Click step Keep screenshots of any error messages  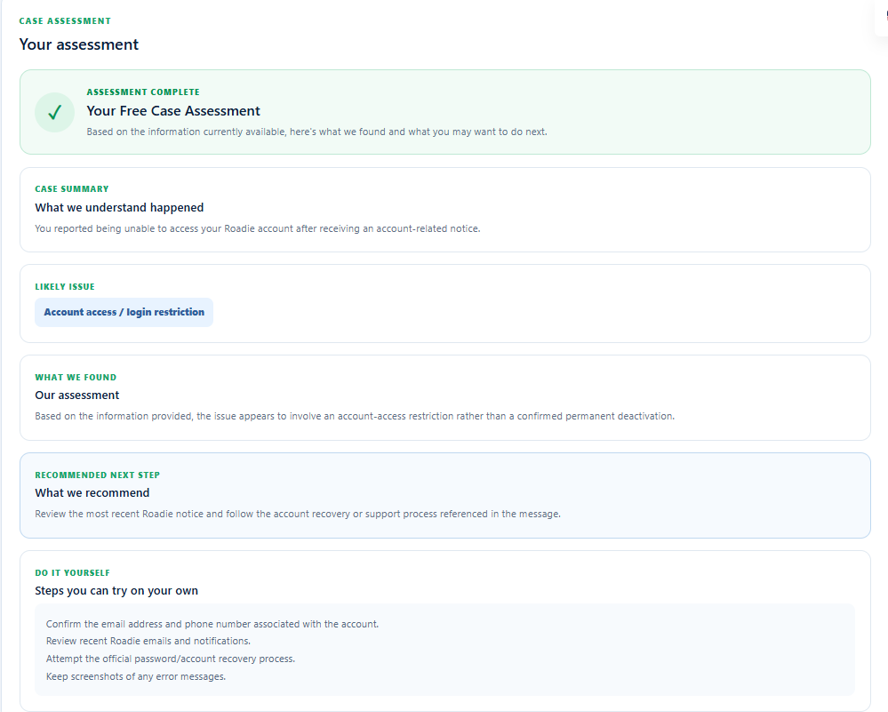point(136,676)
